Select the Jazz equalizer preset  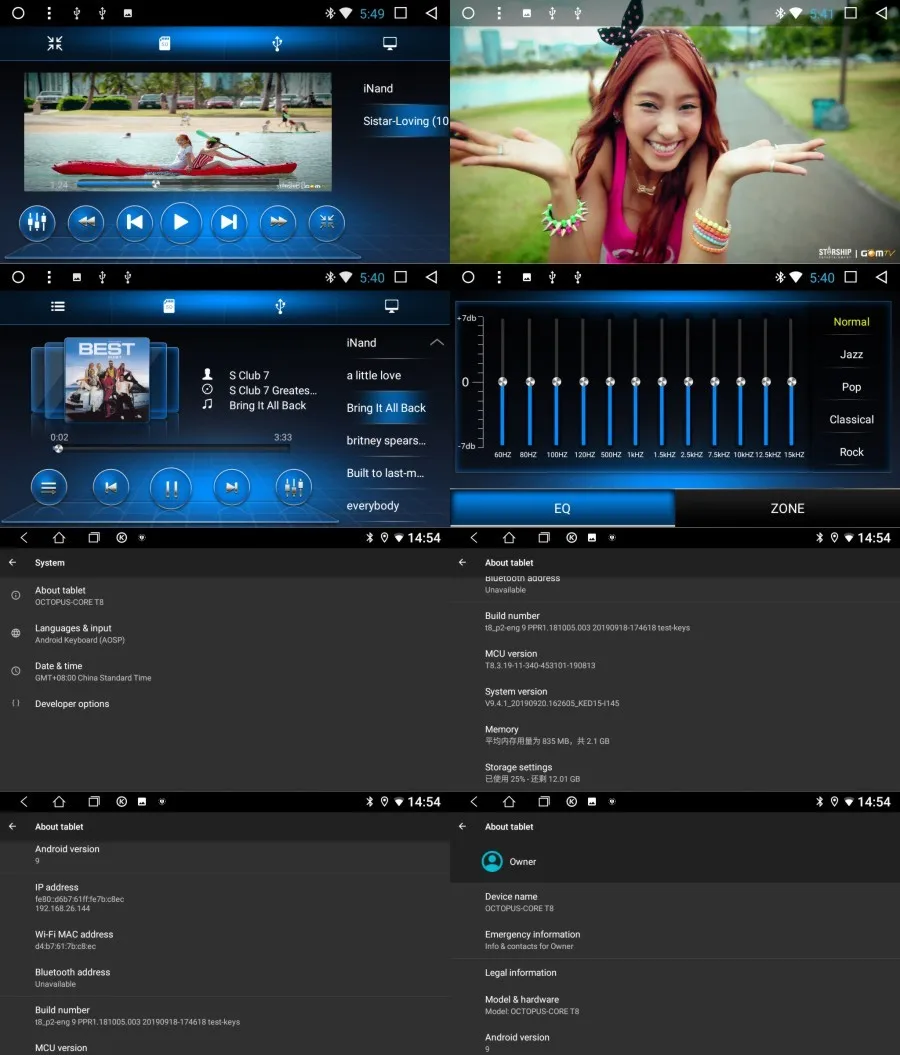(851, 354)
